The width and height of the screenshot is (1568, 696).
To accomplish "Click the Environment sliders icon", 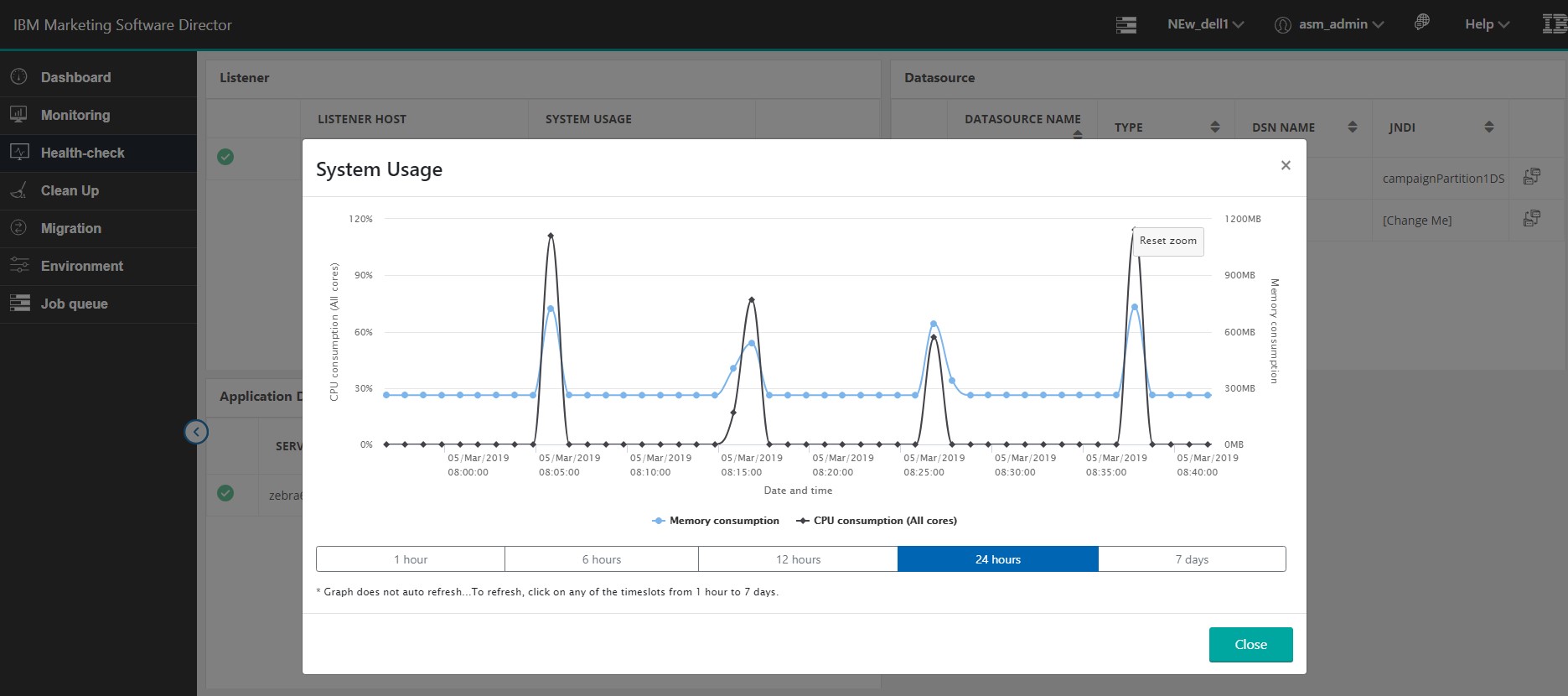I will click(x=18, y=265).
